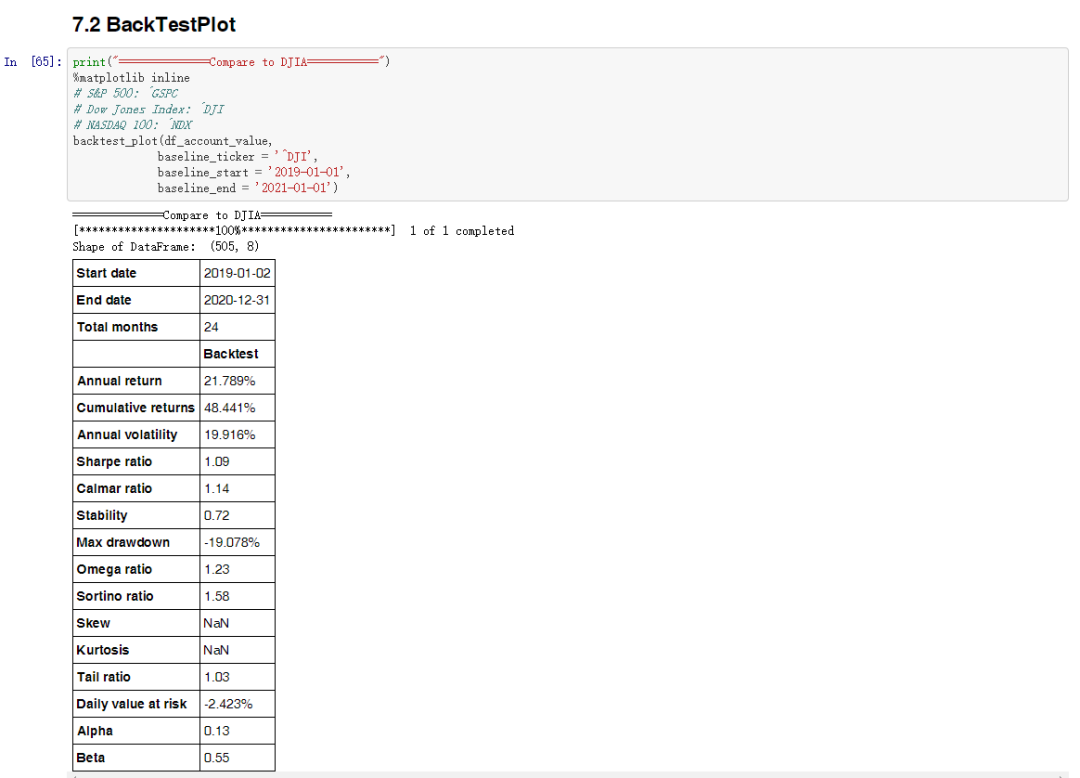1080x778 pixels.
Task: Select the In [65] cell prompt
Action: tap(32, 62)
